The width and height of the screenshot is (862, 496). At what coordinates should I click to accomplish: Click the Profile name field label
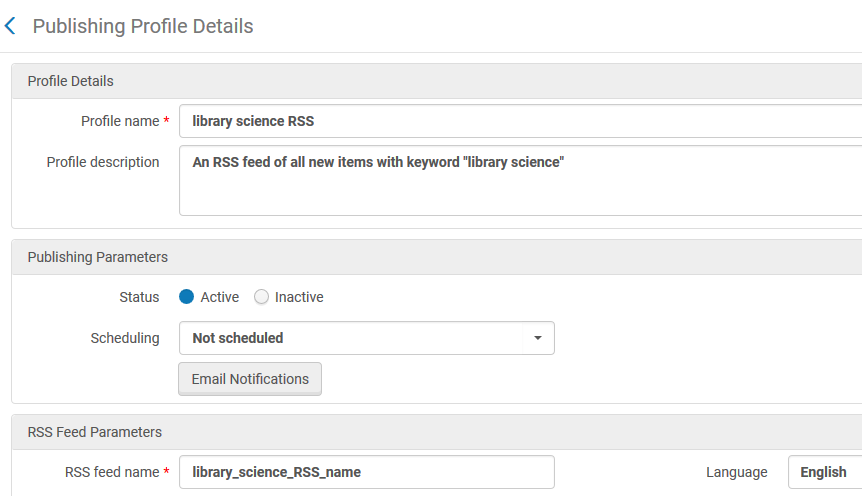click(x=119, y=121)
